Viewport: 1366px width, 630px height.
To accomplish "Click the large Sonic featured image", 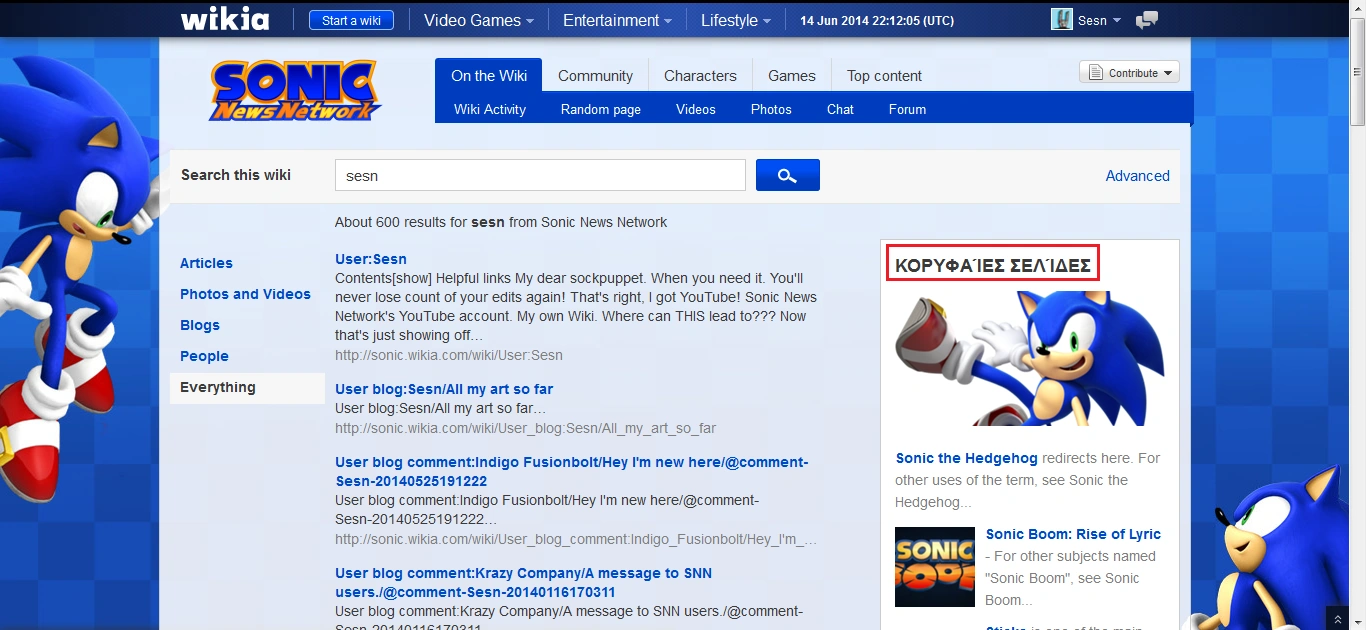I will tap(1029, 359).
